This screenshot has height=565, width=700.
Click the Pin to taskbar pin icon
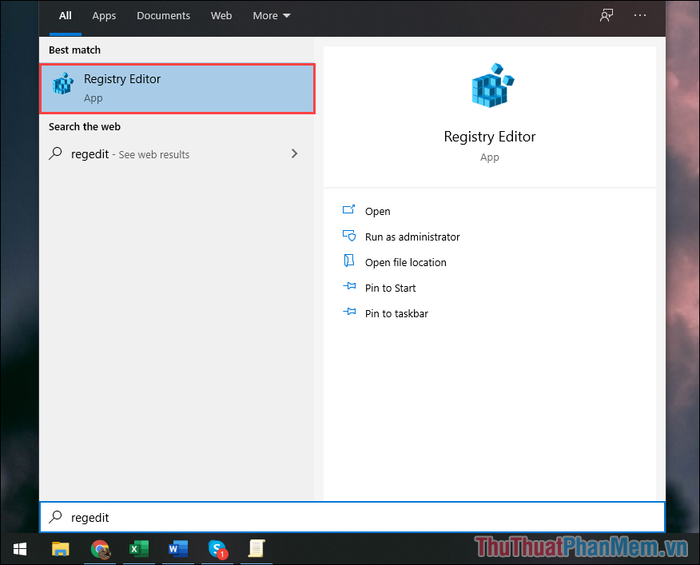pos(349,312)
